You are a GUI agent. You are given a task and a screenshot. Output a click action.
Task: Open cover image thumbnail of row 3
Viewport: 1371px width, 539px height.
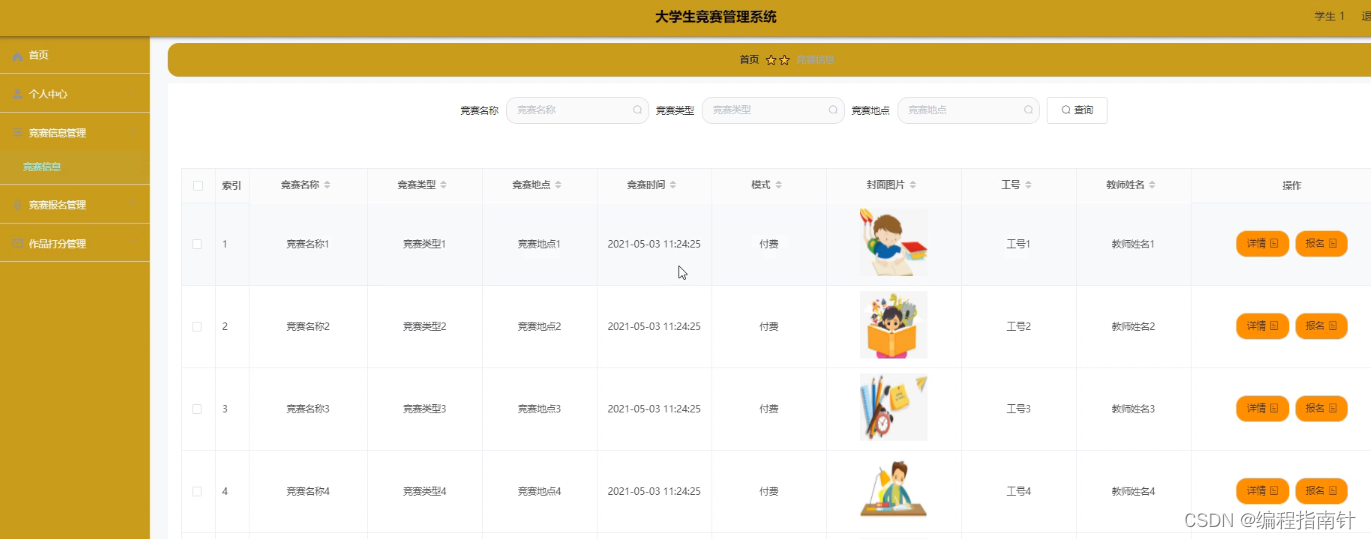click(x=893, y=407)
